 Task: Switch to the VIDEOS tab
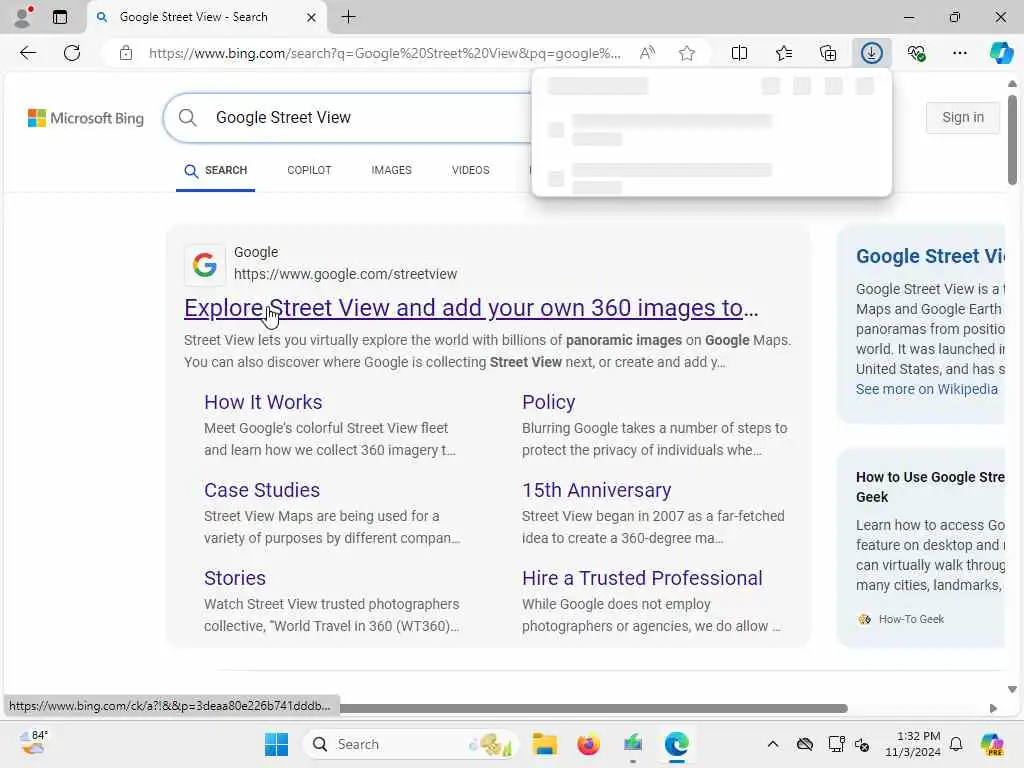470,170
